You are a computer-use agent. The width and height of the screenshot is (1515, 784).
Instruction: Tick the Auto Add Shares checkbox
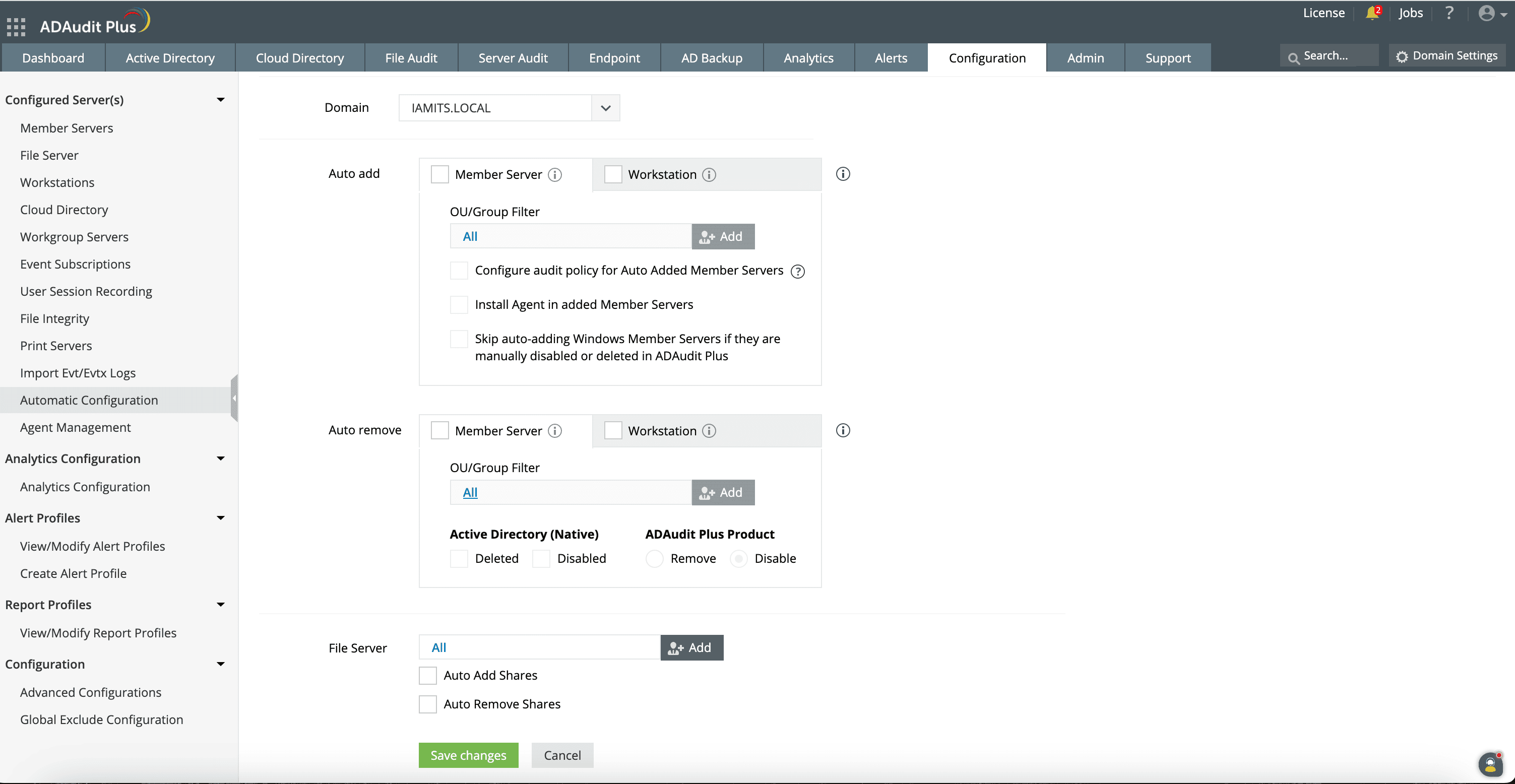[427, 675]
